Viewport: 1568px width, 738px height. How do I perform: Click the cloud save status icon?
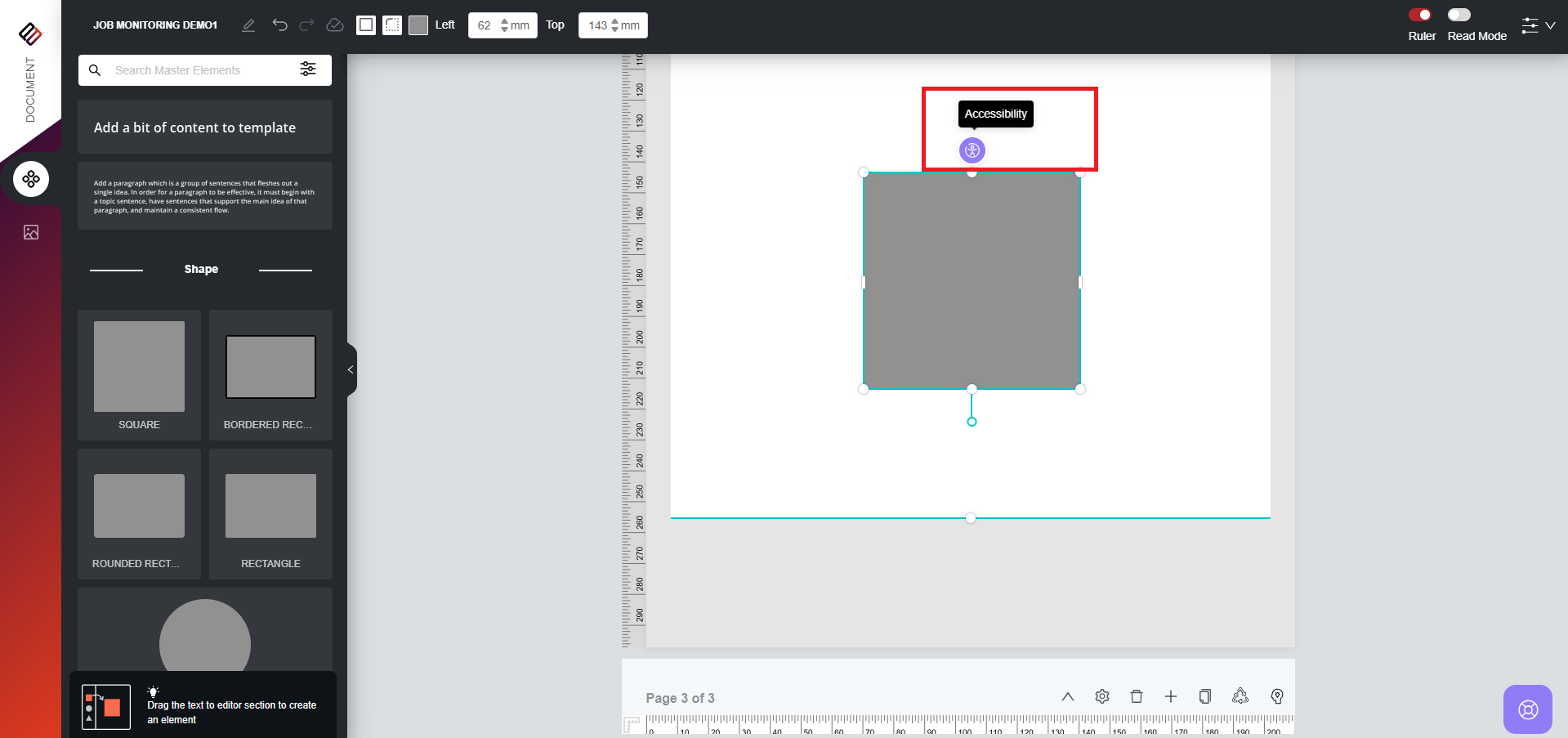(334, 25)
